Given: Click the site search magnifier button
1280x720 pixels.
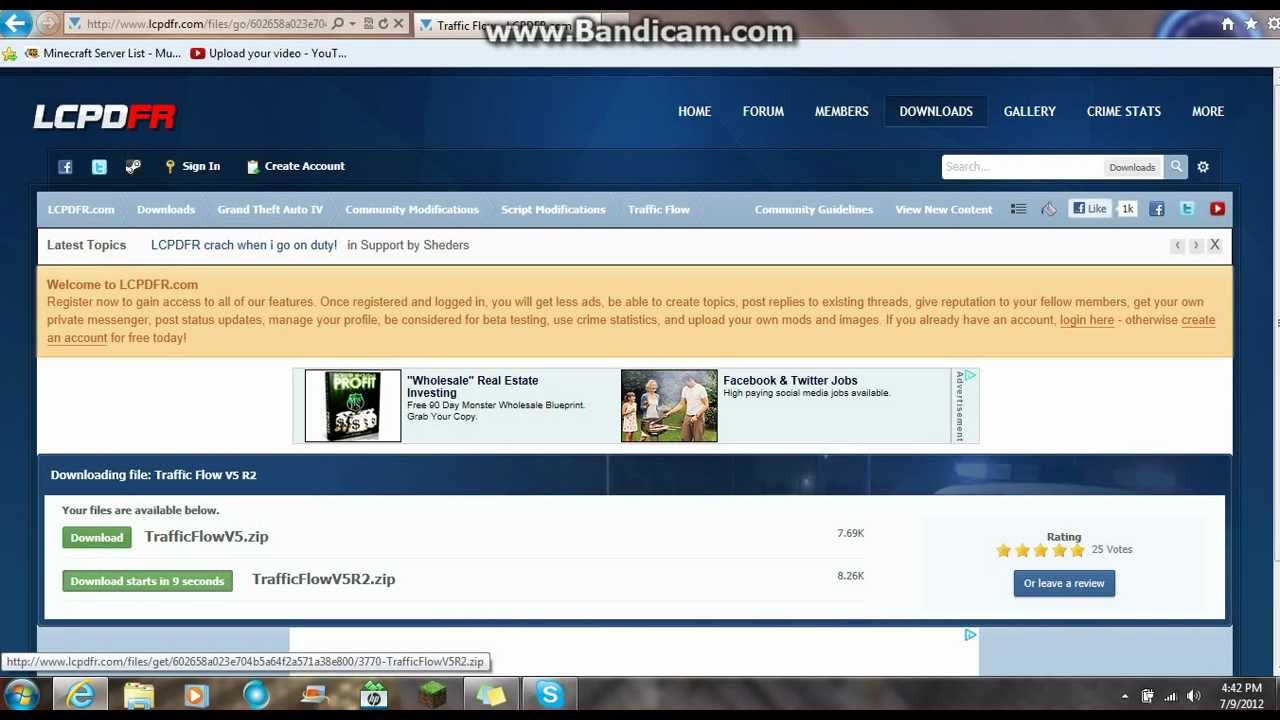Looking at the screenshot, I should coord(1176,167).
